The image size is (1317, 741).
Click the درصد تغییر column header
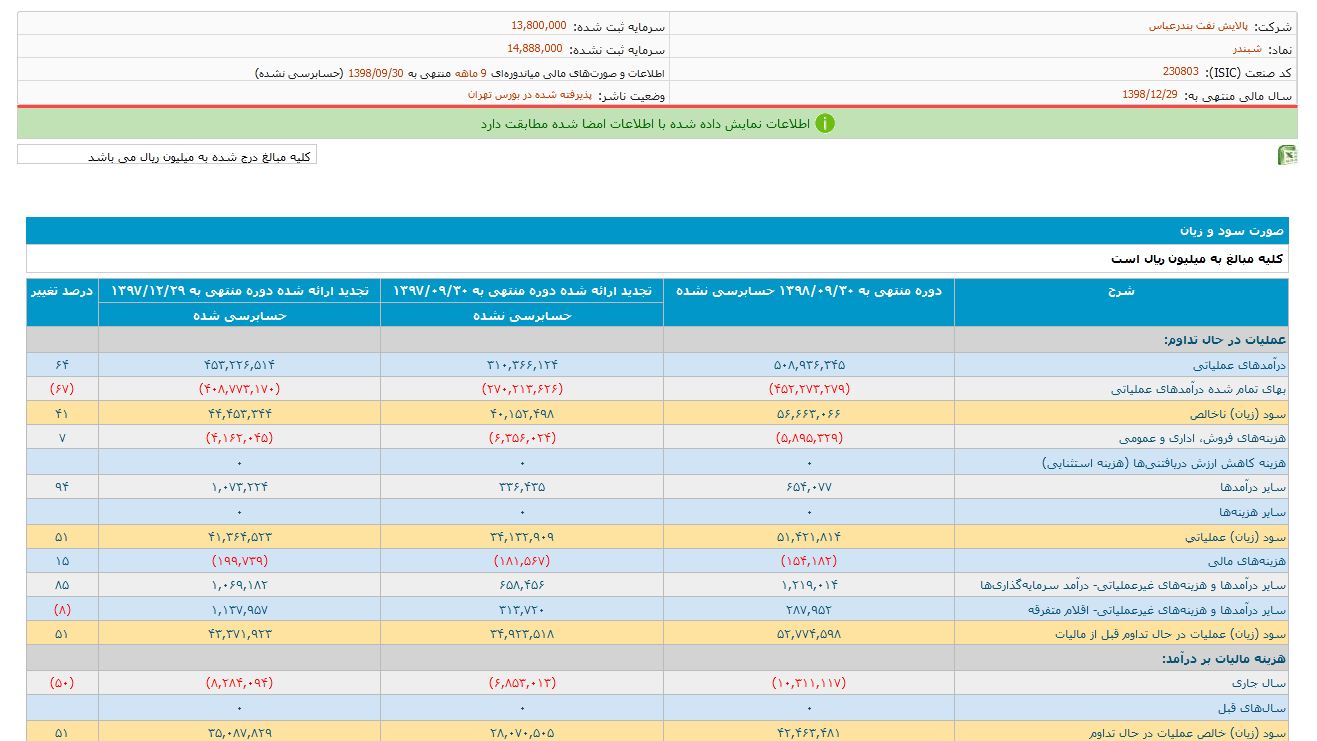point(62,291)
